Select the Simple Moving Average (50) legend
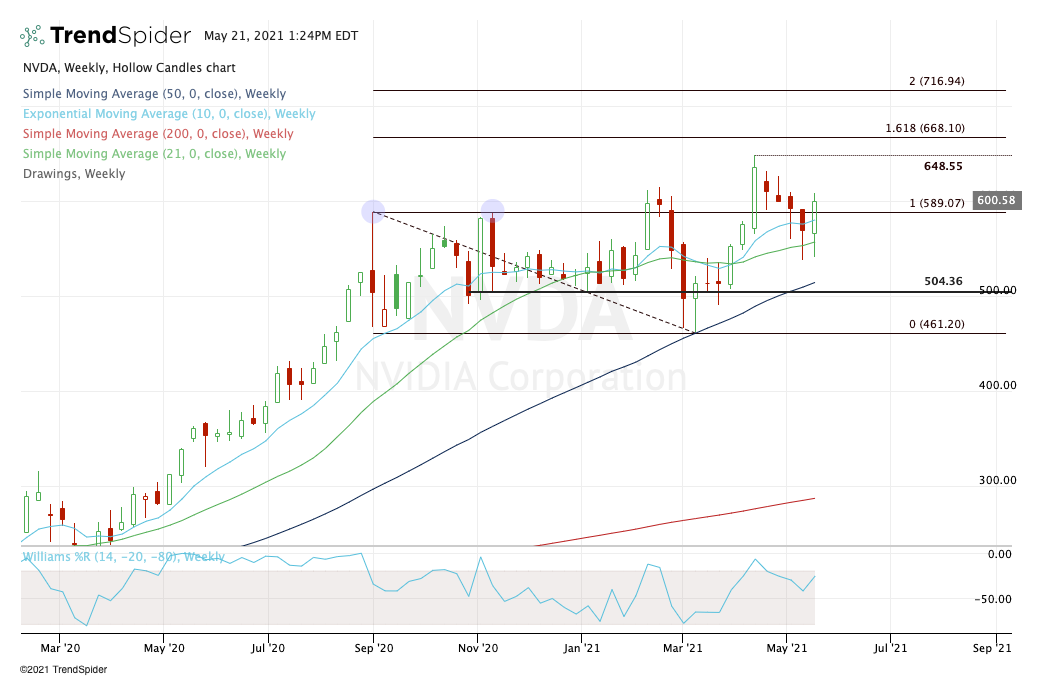1042x679 pixels. tap(154, 94)
